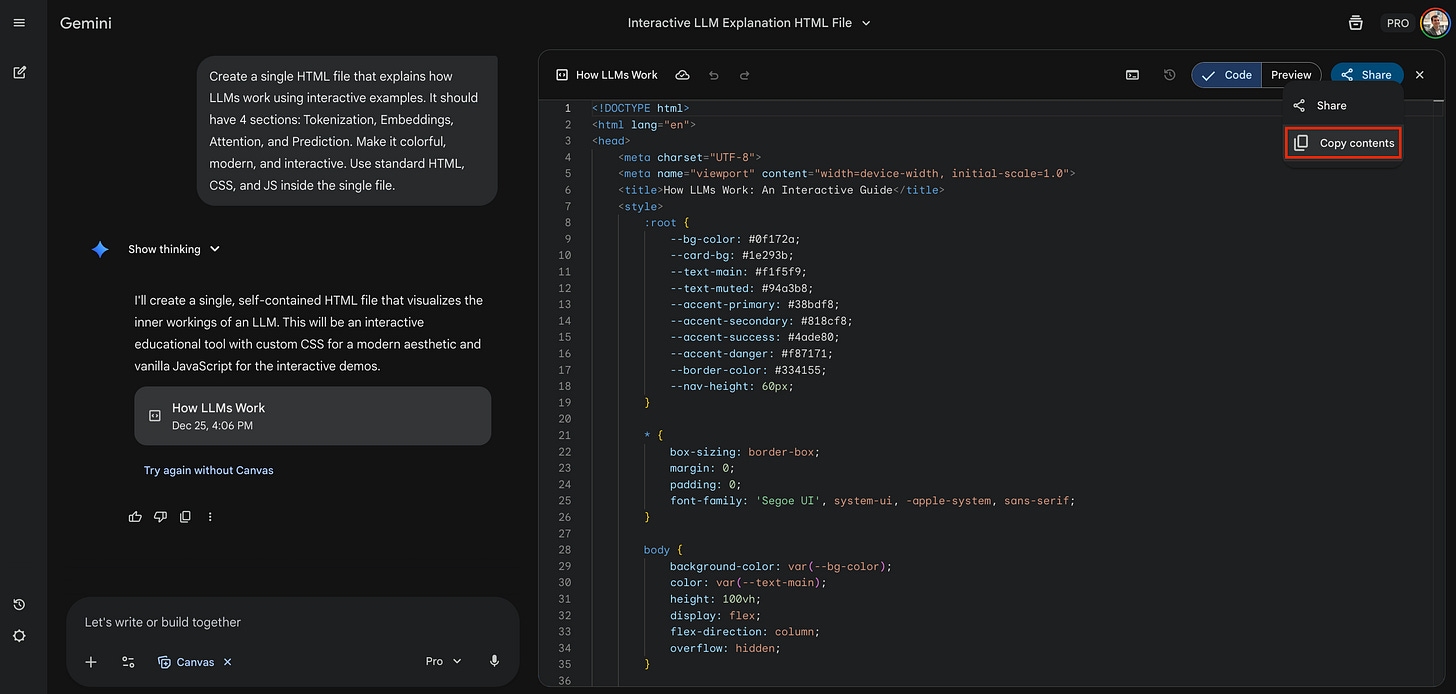Expand the Show thinking section

point(174,249)
